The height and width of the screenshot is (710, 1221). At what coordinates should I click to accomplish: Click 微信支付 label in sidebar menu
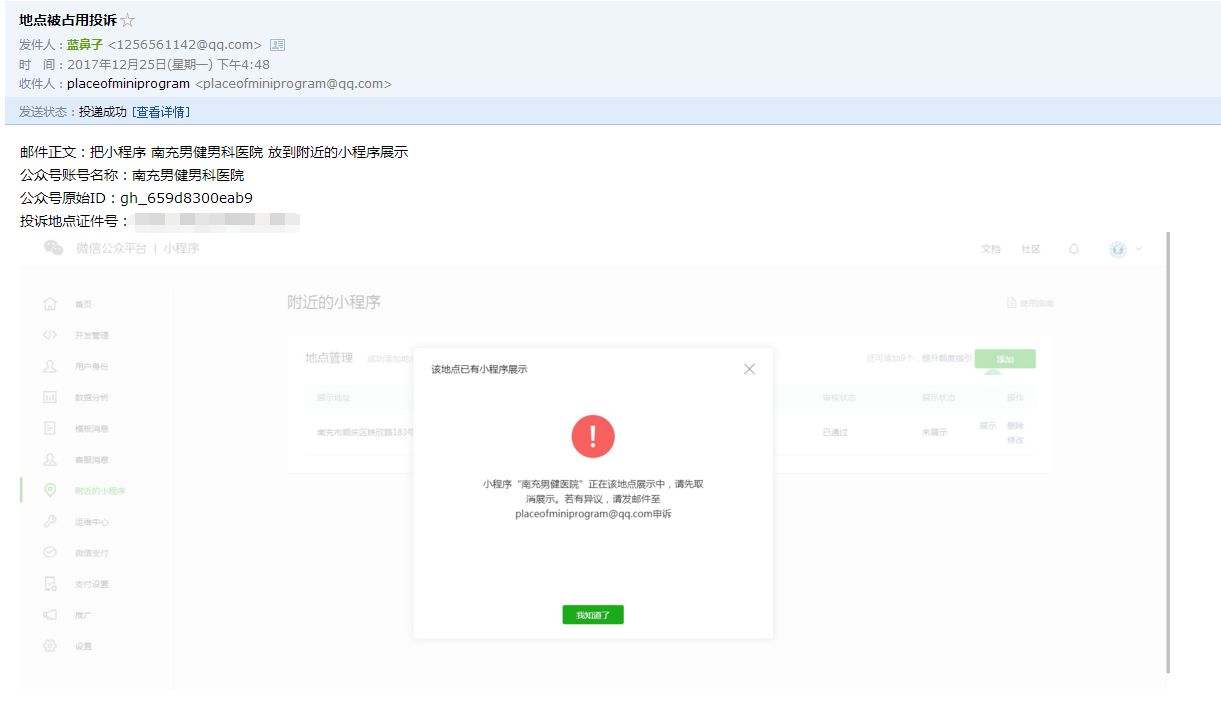[x=91, y=553]
